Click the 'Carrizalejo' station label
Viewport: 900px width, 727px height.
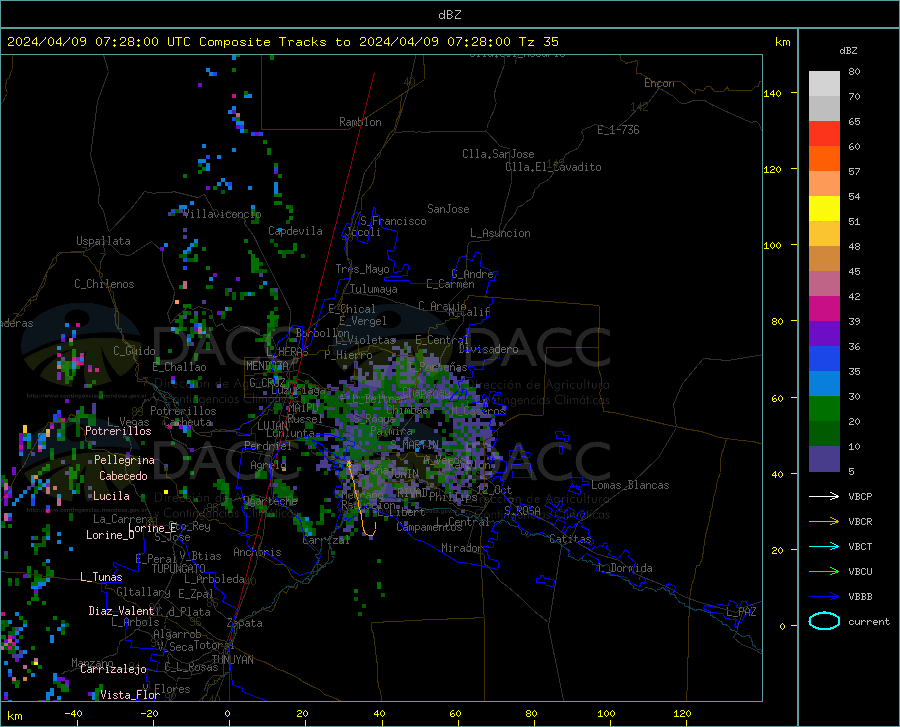113,669
